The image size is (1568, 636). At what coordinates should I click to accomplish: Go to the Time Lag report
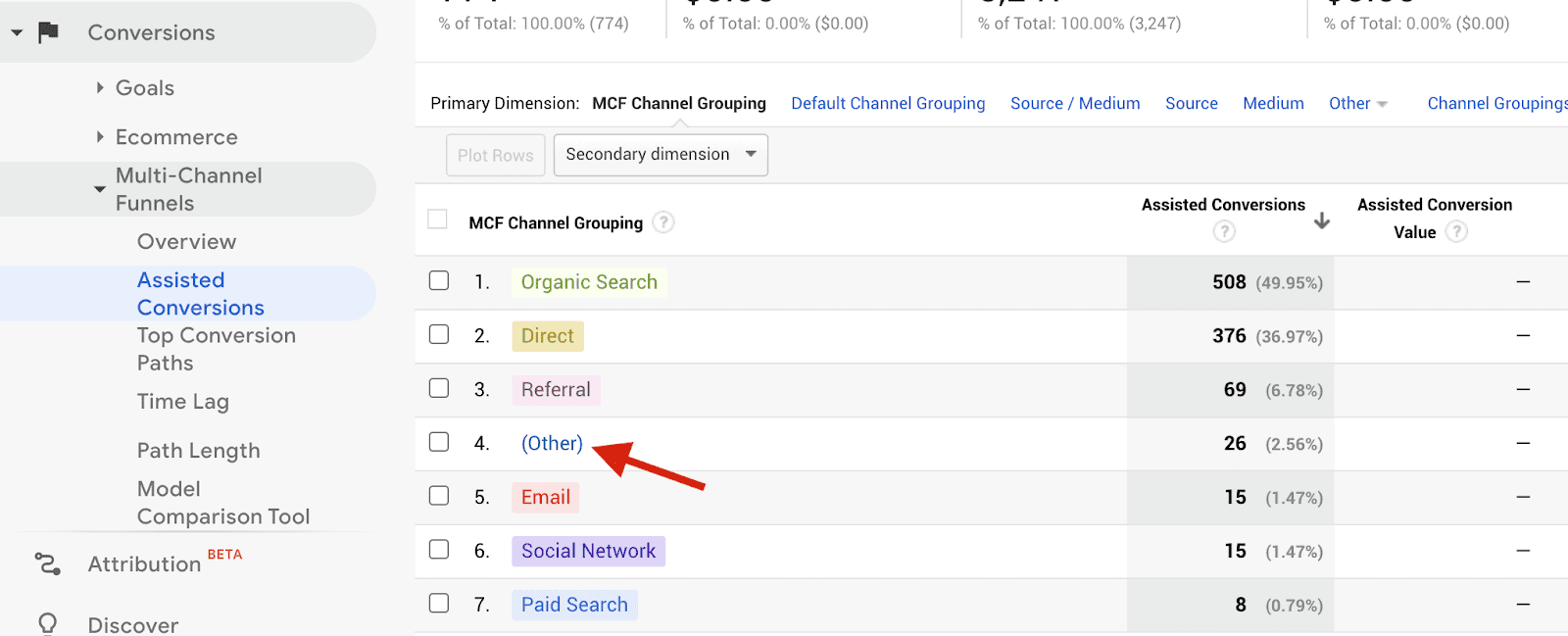[x=182, y=402]
